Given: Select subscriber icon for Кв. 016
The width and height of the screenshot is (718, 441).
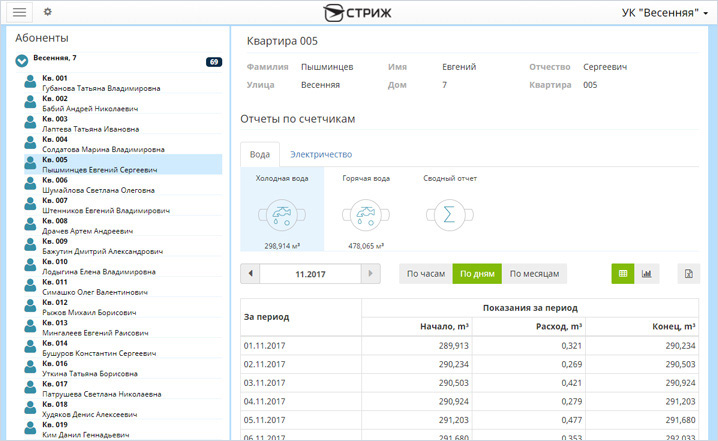Looking at the screenshot, I should click(30, 367).
